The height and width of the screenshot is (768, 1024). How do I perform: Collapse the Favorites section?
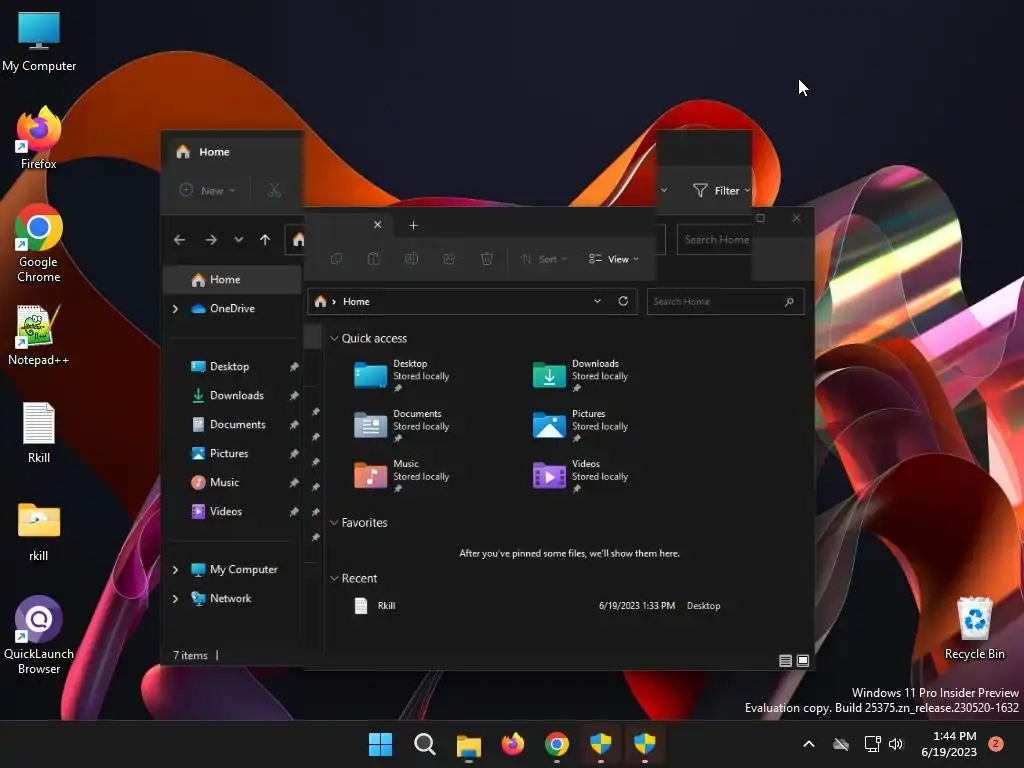point(334,522)
